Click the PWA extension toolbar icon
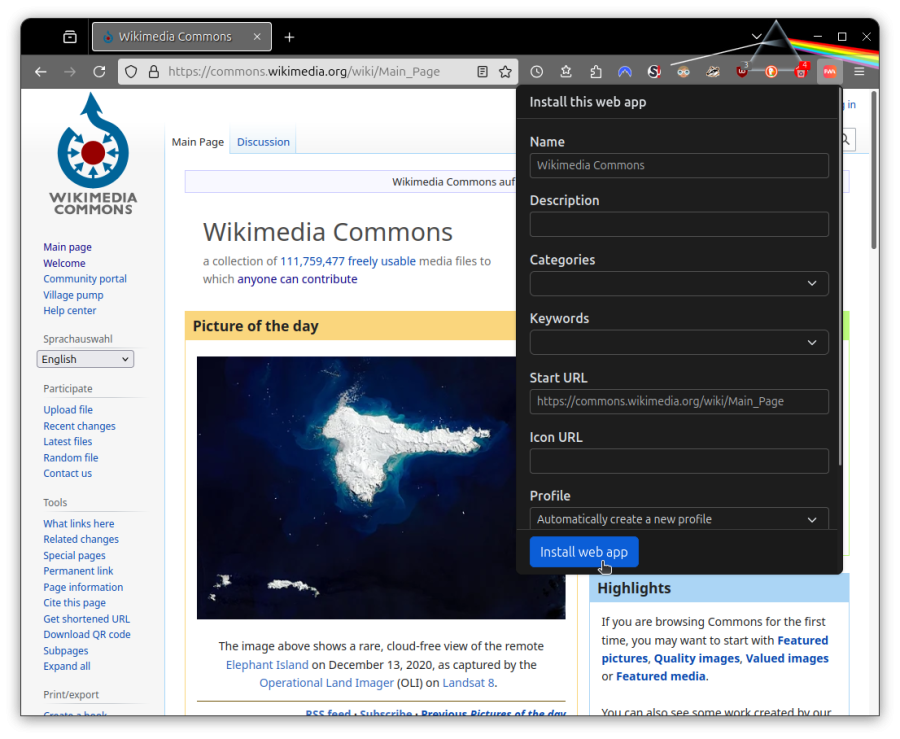This screenshot has height=739, width=900. (829, 72)
